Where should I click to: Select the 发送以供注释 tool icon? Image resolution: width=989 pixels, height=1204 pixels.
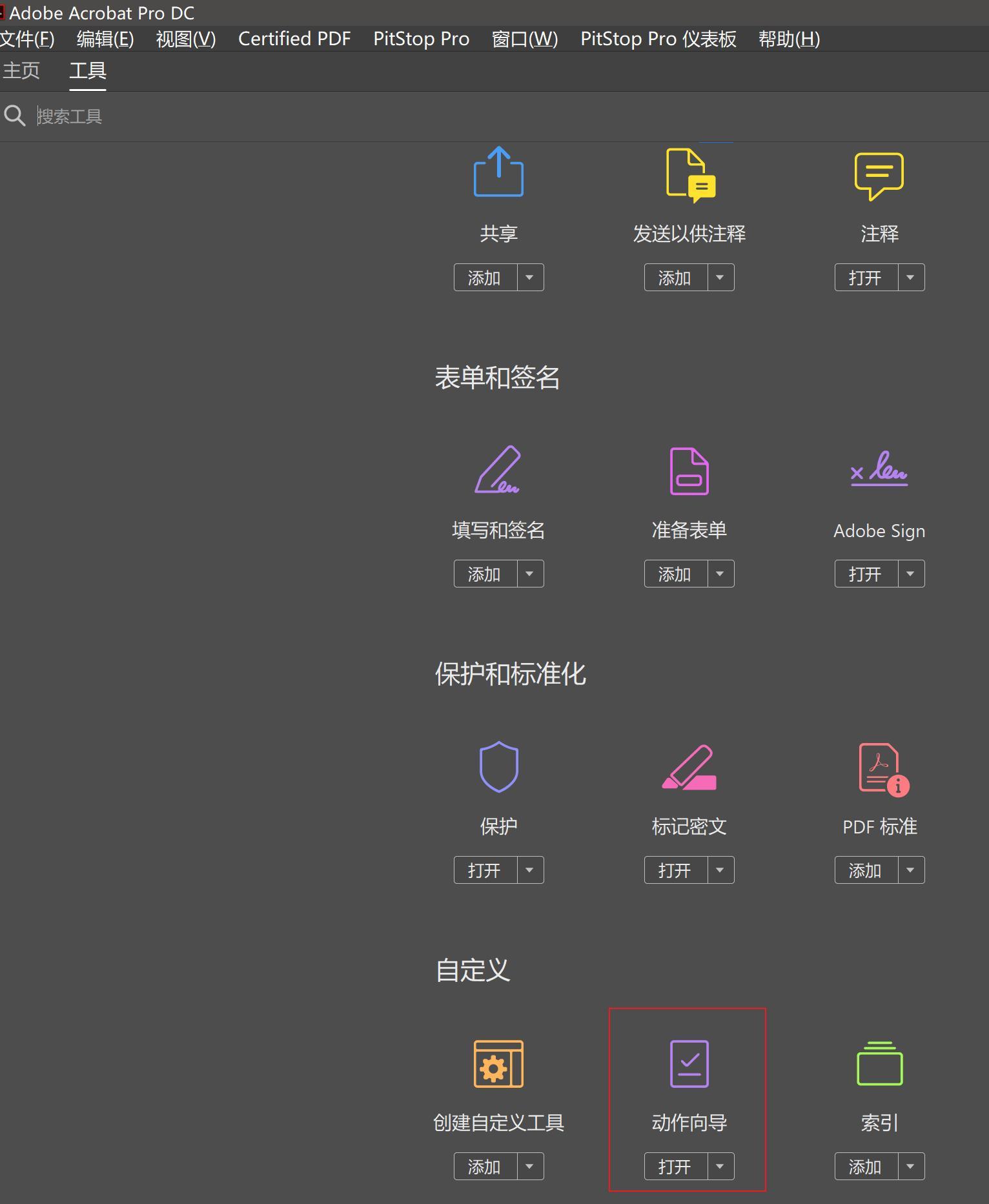(x=691, y=175)
